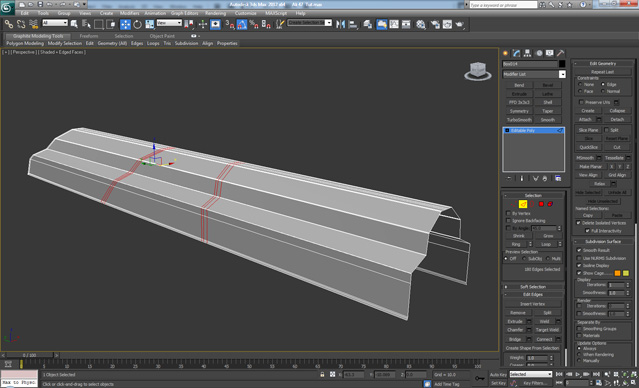Select SubObj preview selection radio
Viewport: 639px width, 388px height.
tap(524, 259)
